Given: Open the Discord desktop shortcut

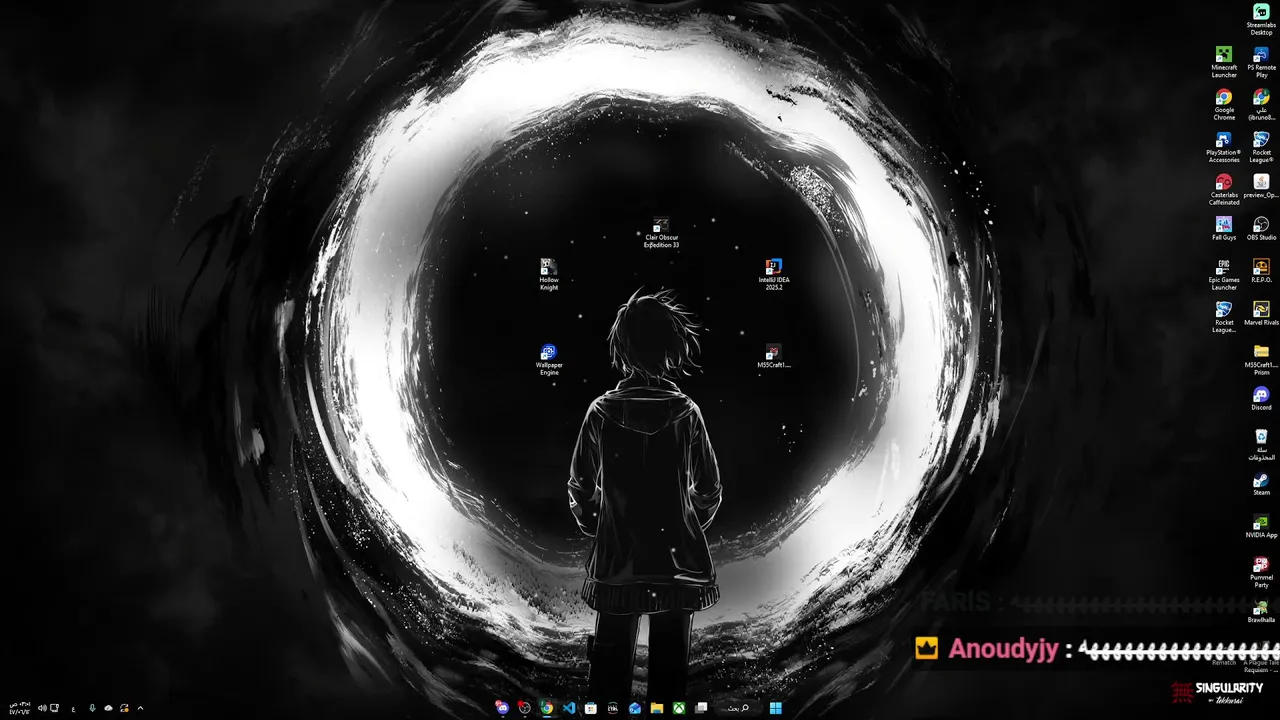Looking at the screenshot, I should tap(1261, 399).
